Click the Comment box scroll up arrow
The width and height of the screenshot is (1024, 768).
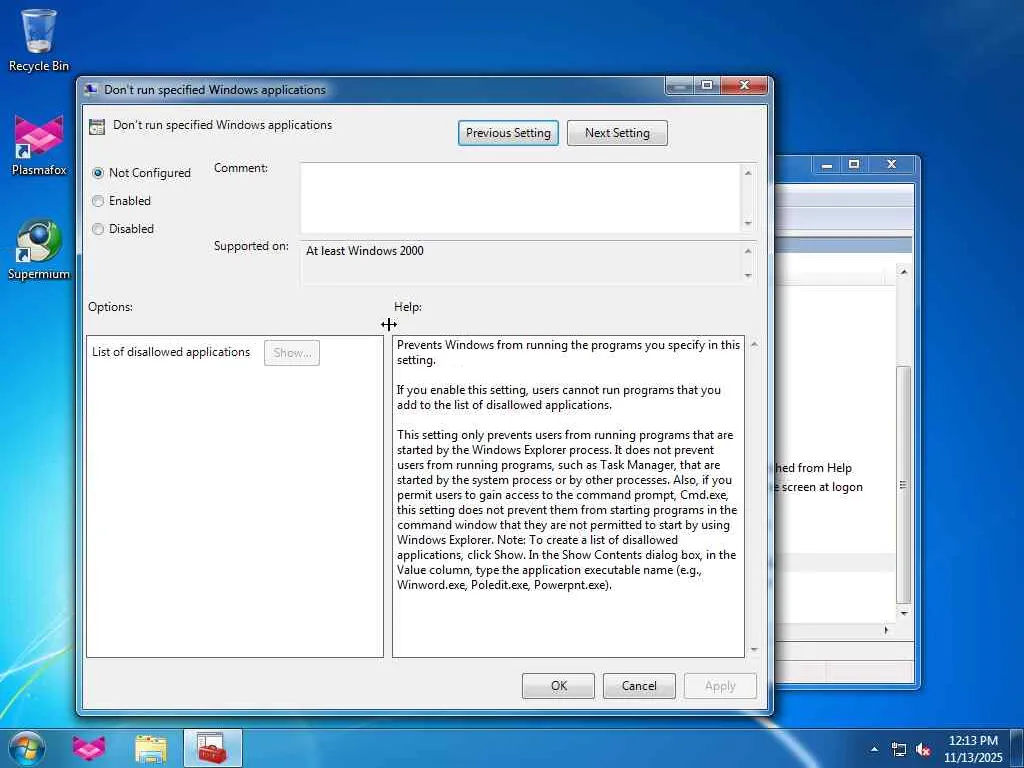[x=748, y=172]
